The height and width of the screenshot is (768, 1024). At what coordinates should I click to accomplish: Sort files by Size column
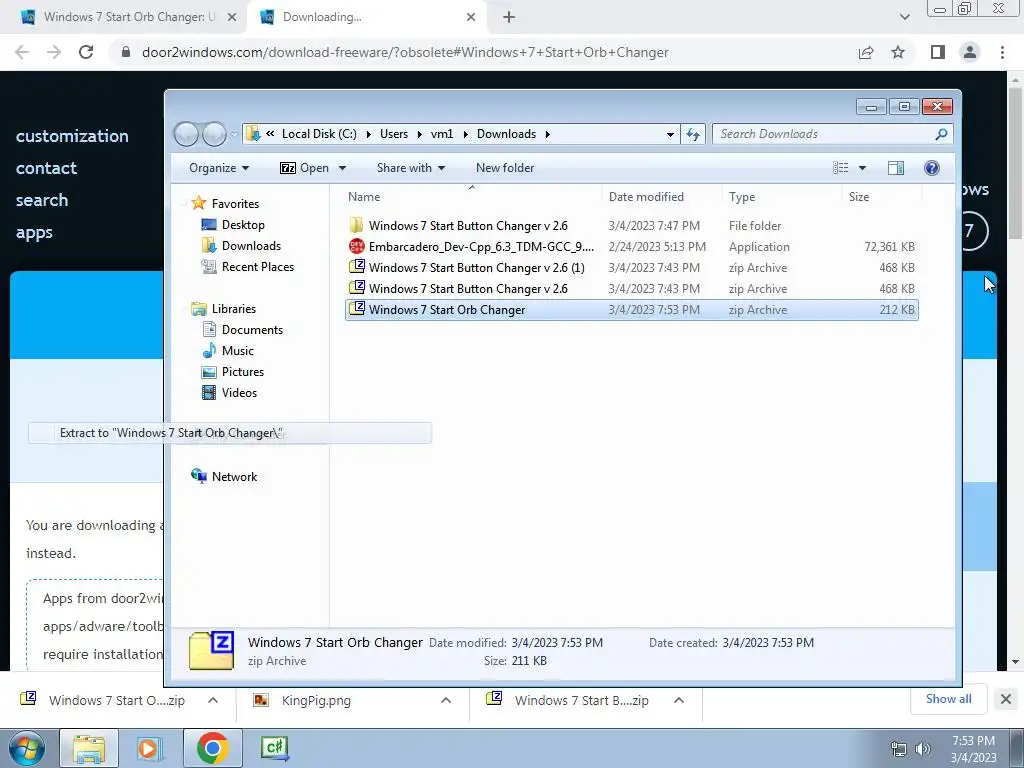click(x=882, y=197)
